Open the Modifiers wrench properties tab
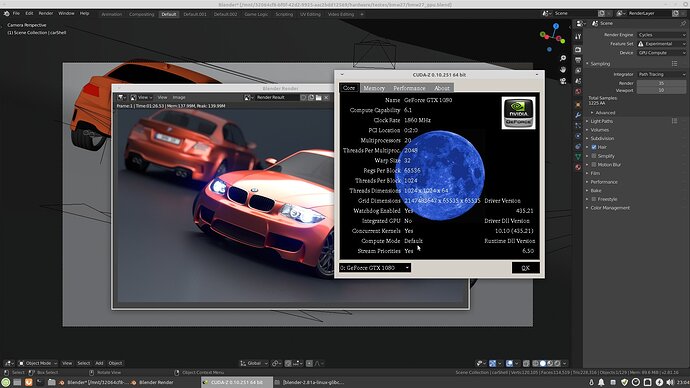The width and height of the screenshot is (690, 388). tap(578, 115)
